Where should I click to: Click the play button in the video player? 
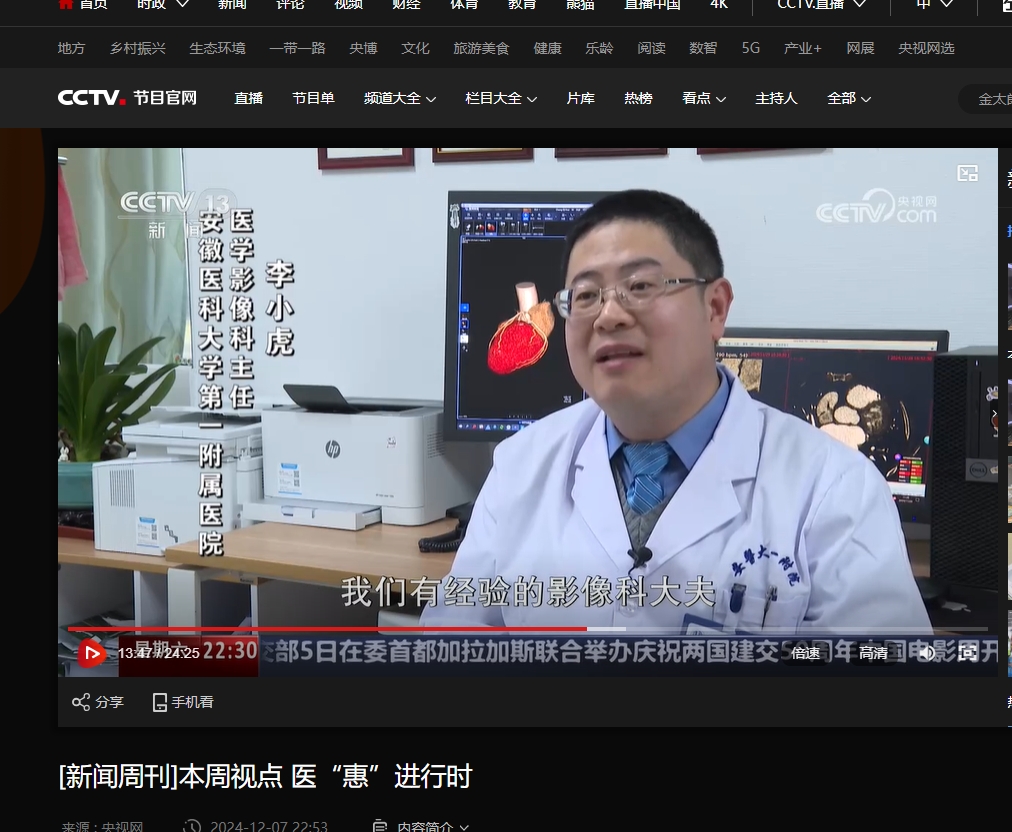coord(91,653)
